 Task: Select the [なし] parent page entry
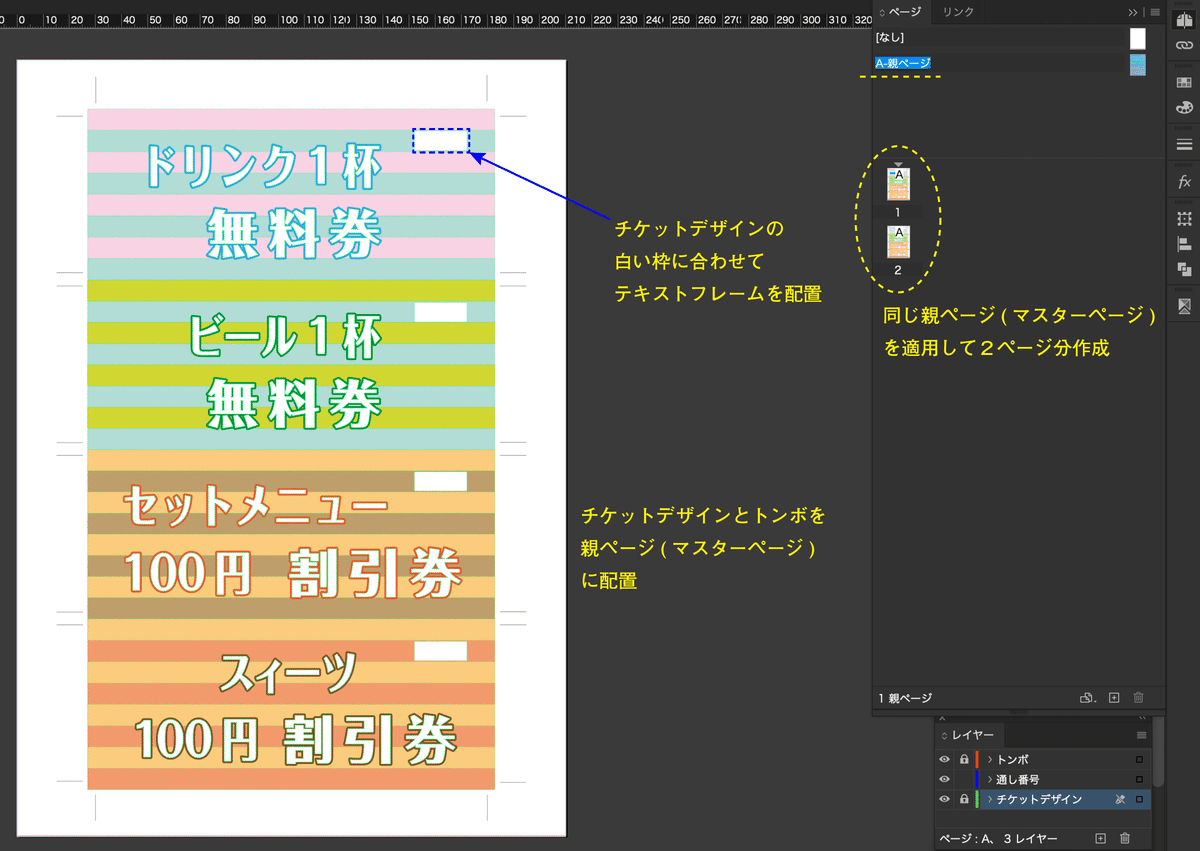click(890, 38)
